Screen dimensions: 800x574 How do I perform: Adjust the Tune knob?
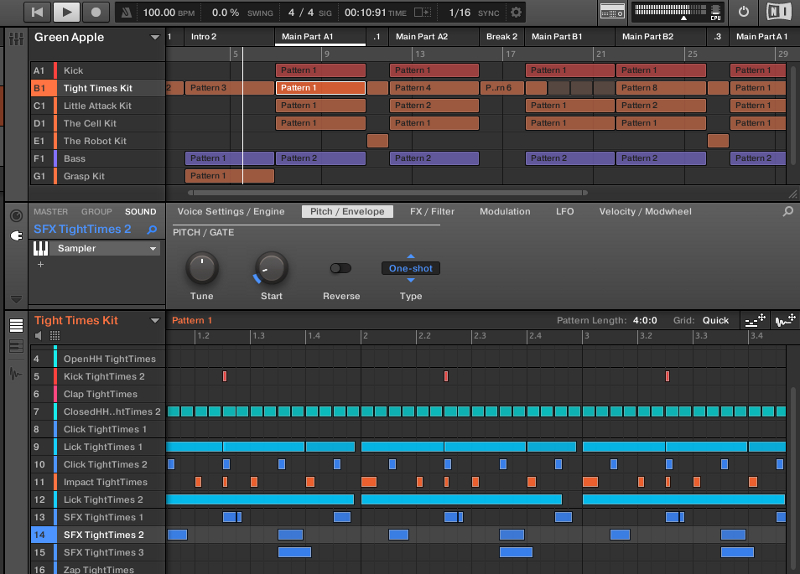pyautogui.click(x=202, y=268)
